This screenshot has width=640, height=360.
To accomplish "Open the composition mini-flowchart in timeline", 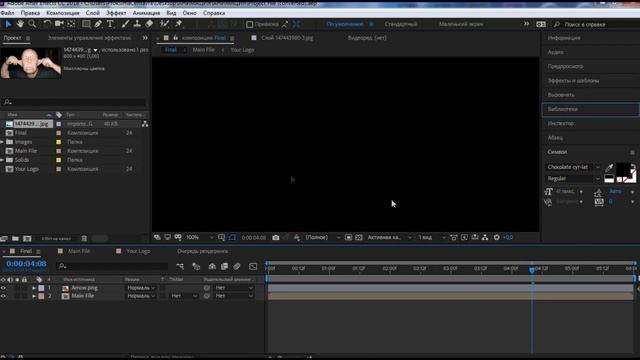I will click(x=180, y=267).
